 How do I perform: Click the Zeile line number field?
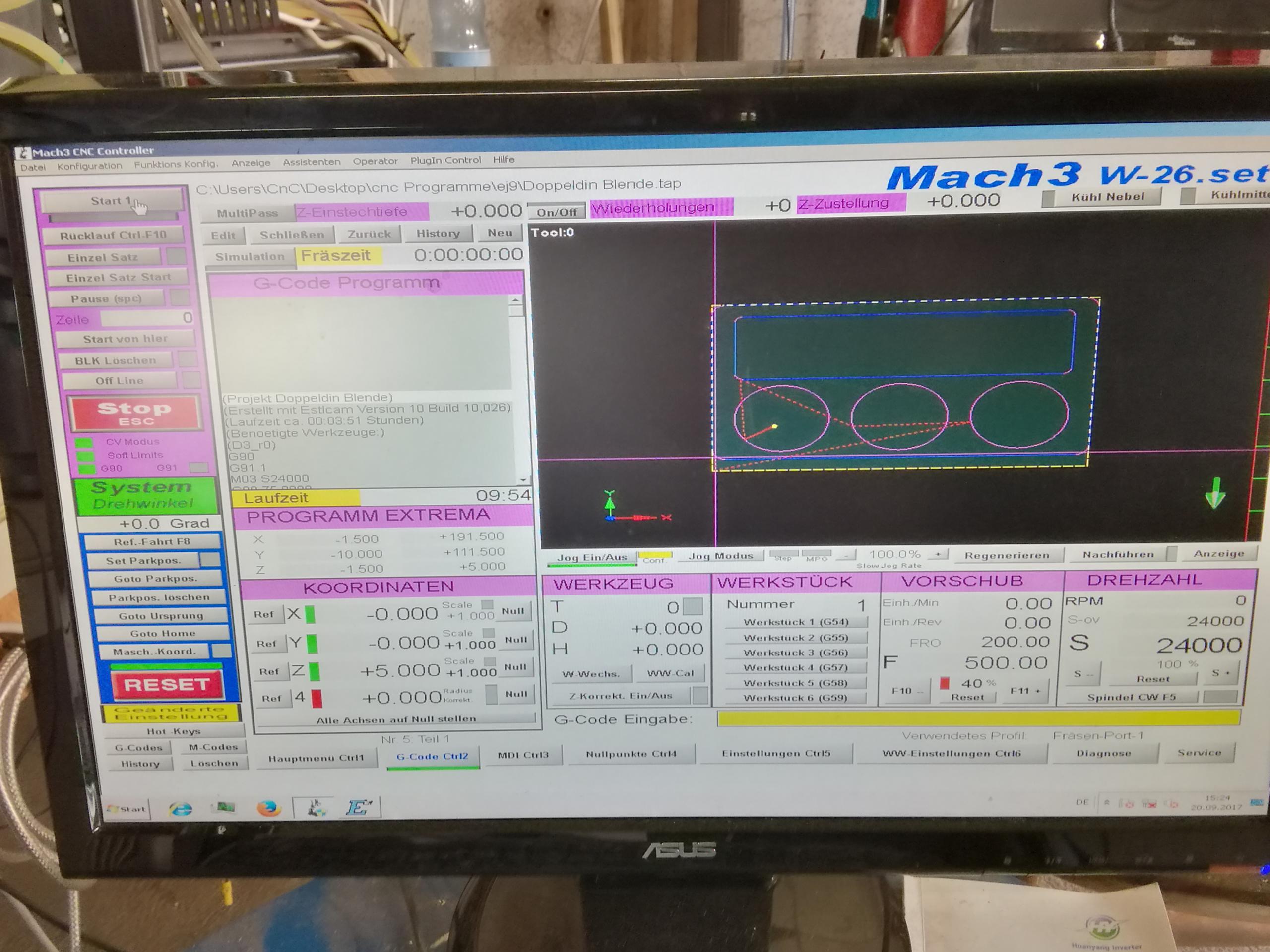147,318
